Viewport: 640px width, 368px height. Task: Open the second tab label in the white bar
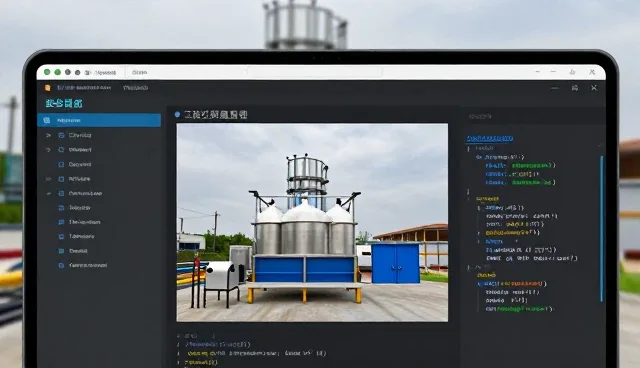(140, 73)
